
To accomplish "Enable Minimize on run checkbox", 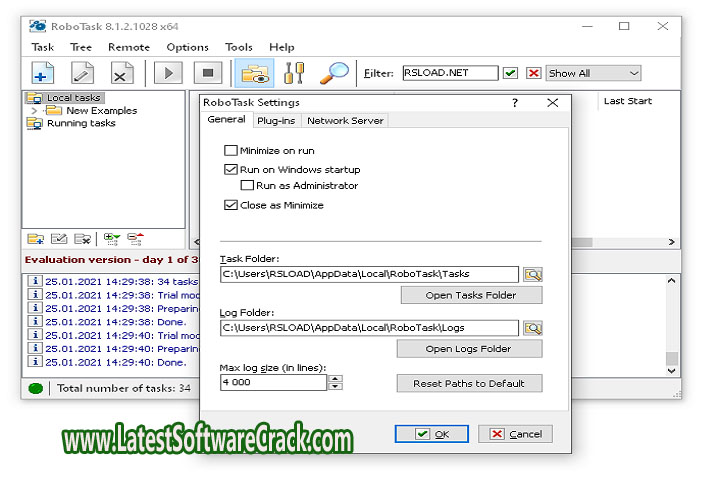I will pyautogui.click(x=231, y=151).
